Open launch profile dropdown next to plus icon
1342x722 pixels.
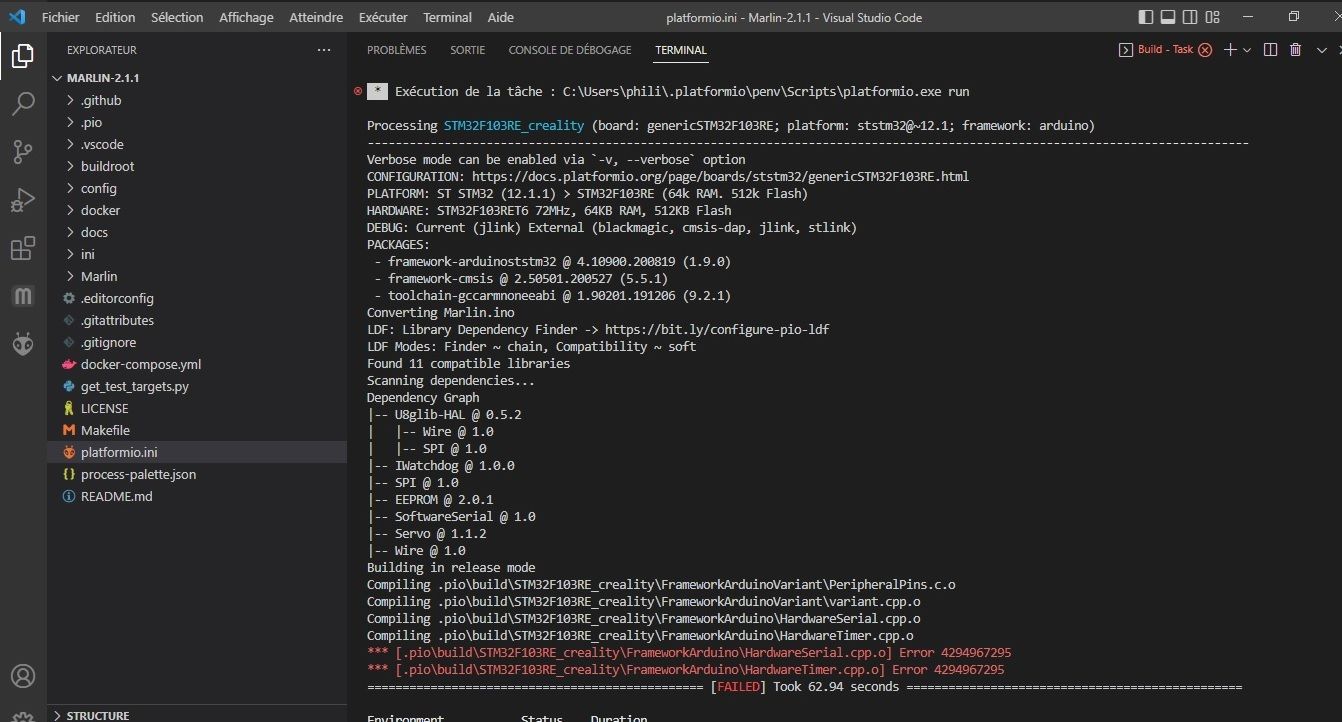click(1247, 50)
